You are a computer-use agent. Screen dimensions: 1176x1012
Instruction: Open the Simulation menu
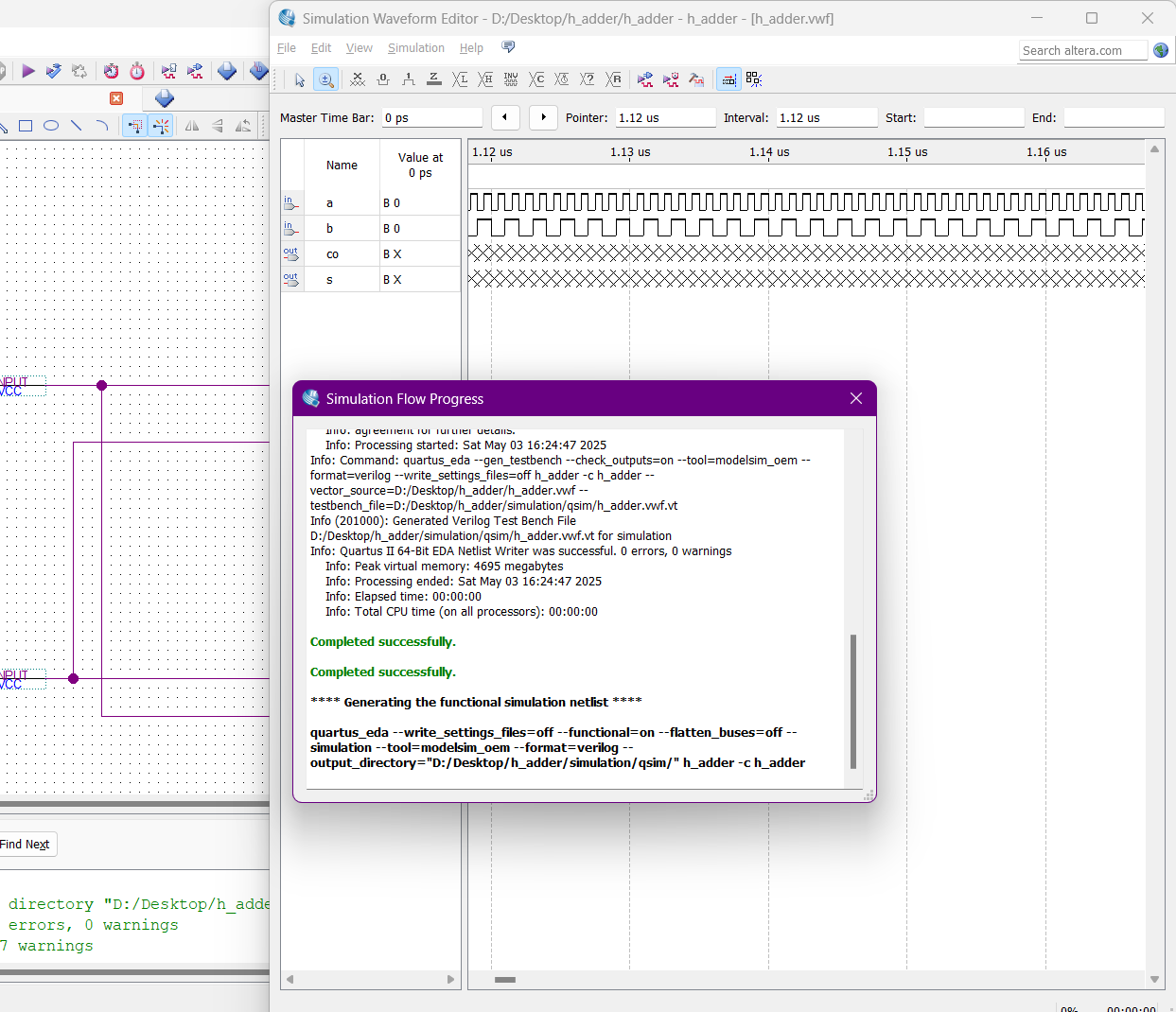coord(415,48)
